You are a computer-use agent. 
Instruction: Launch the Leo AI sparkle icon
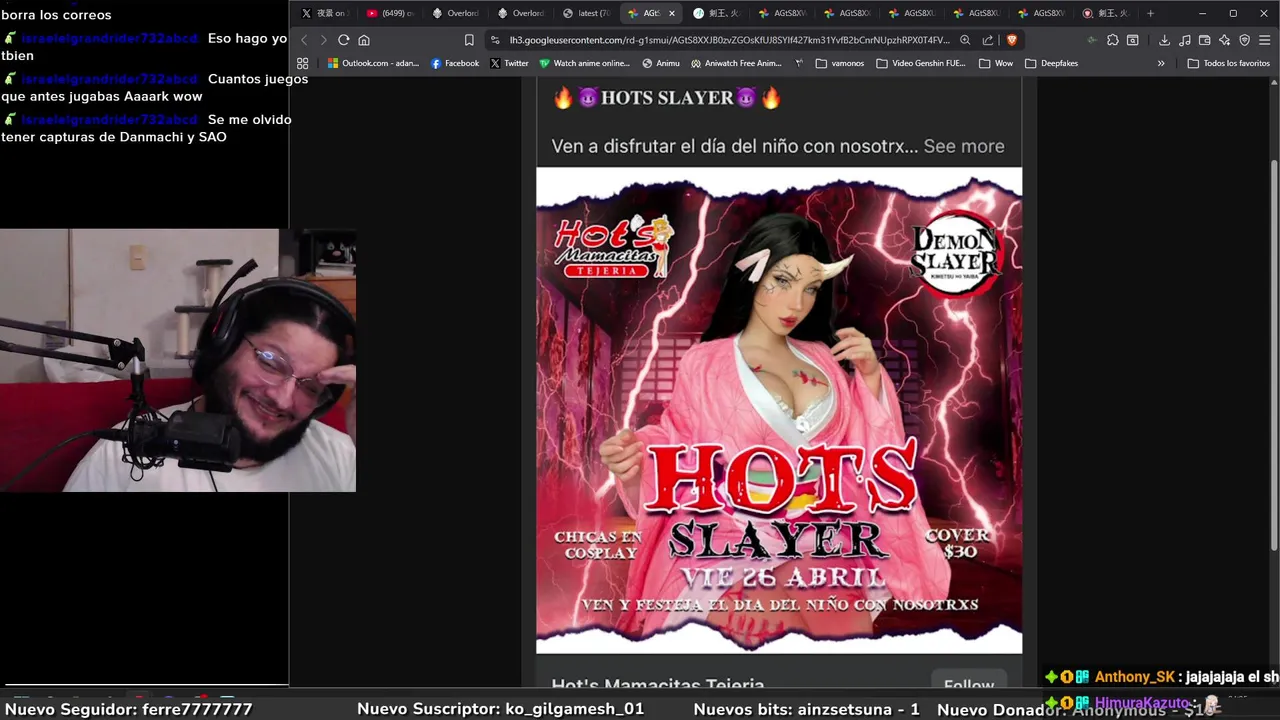coord(1225,40)
